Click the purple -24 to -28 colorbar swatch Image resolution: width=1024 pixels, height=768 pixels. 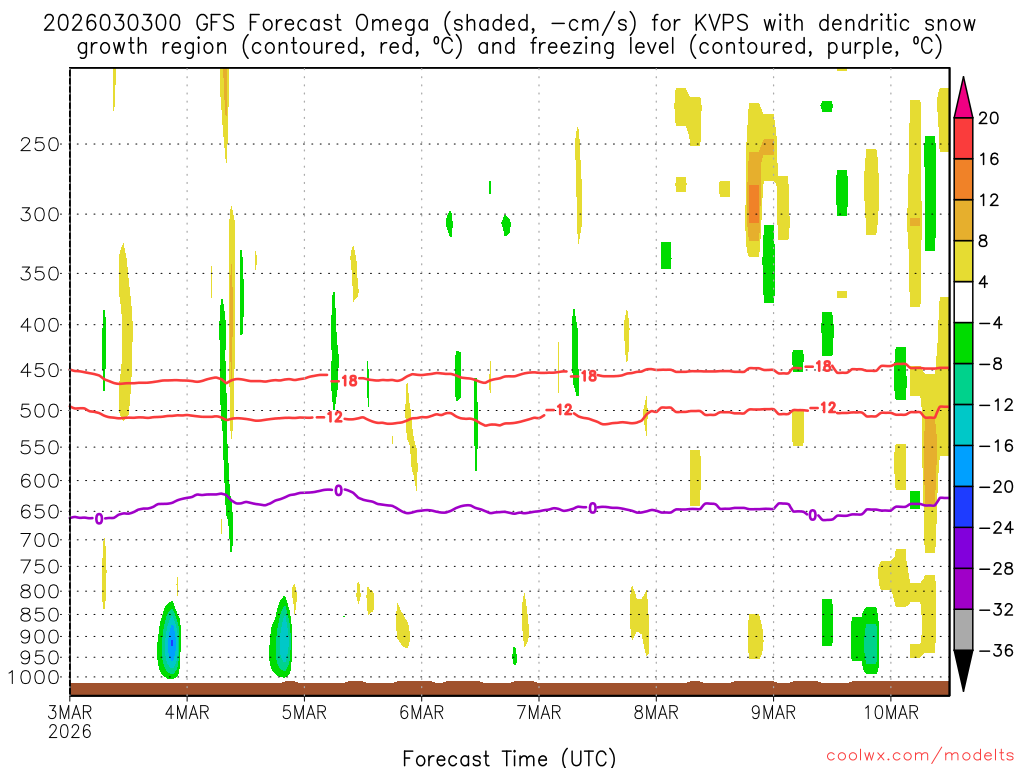pos(963,548)
